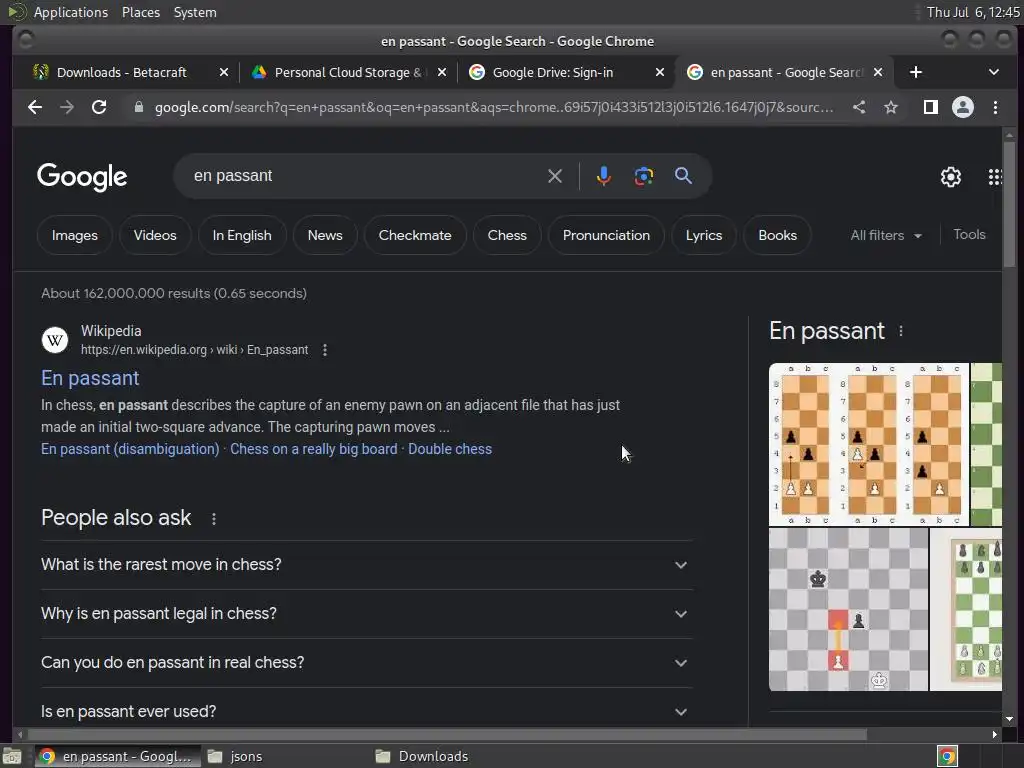Bookmark this page with the star

pos(891,107)
